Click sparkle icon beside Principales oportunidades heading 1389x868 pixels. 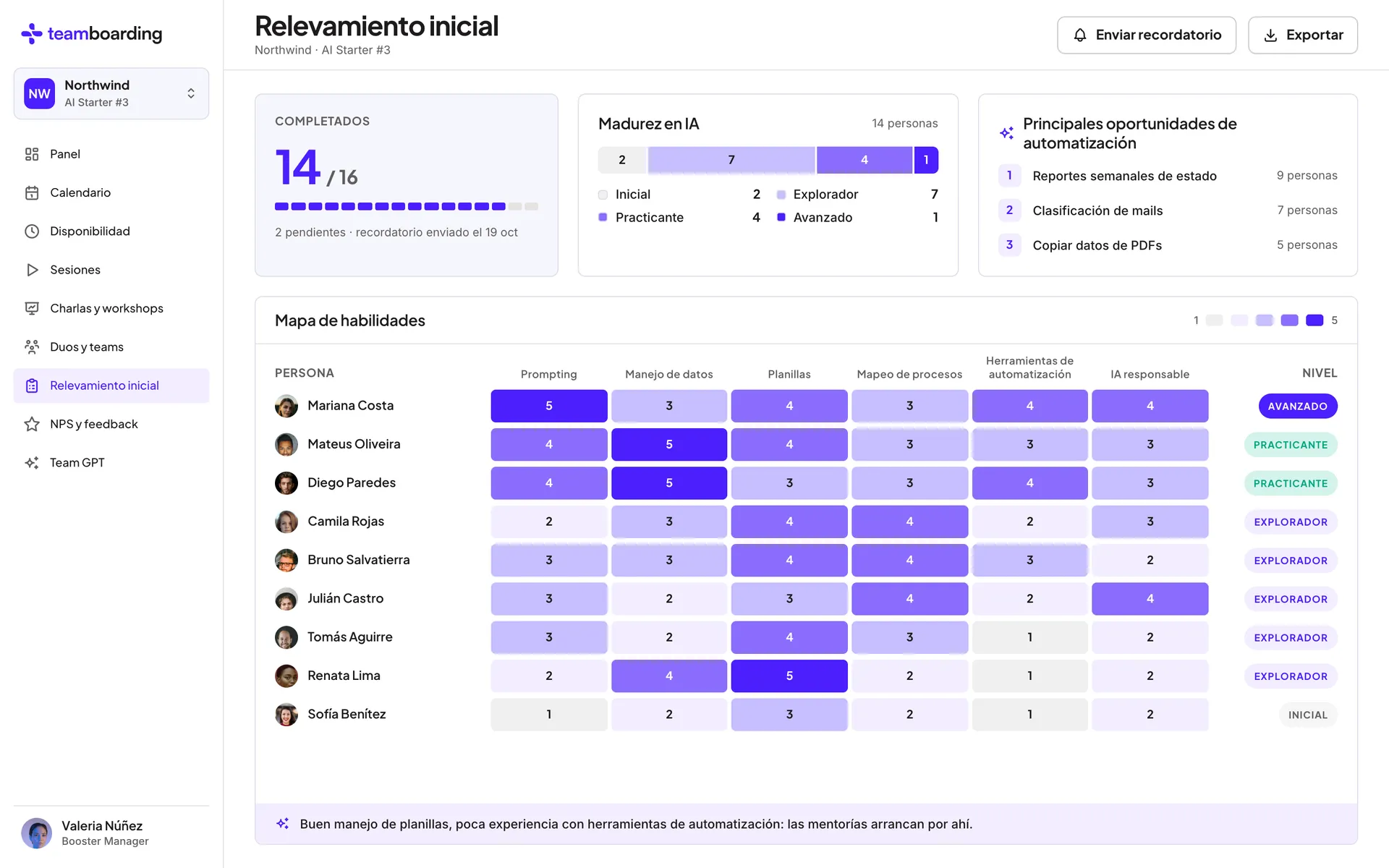1006,133
